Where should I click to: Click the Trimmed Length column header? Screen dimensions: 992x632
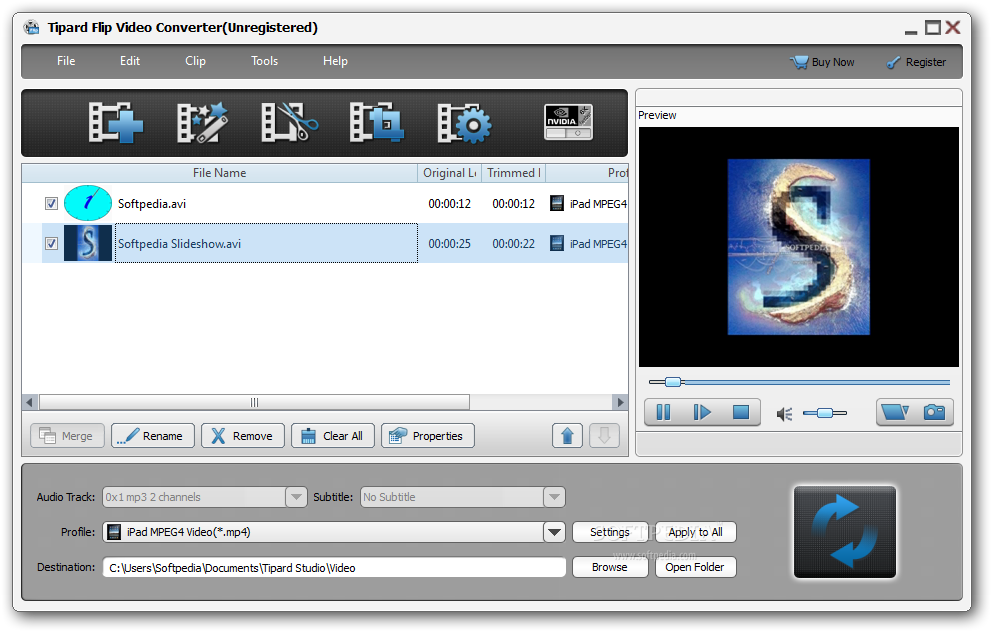[513, 173]
